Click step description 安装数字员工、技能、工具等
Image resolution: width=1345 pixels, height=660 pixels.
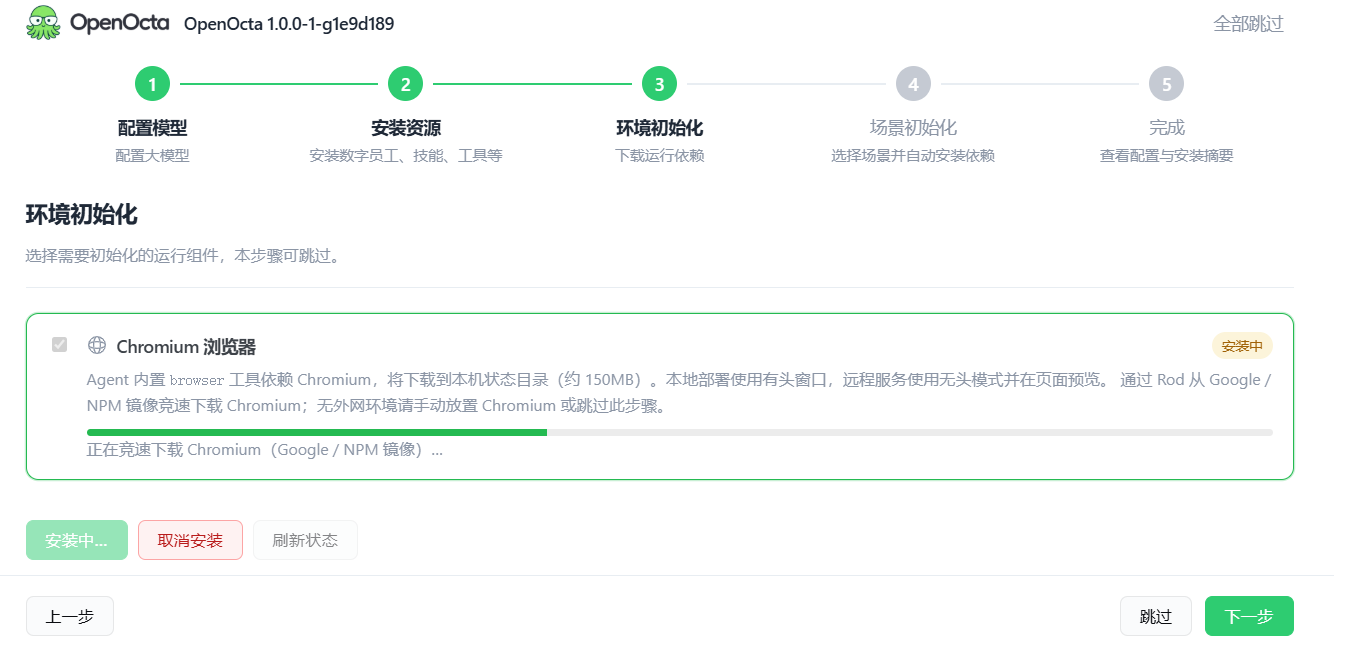click(x=405, y=156)
